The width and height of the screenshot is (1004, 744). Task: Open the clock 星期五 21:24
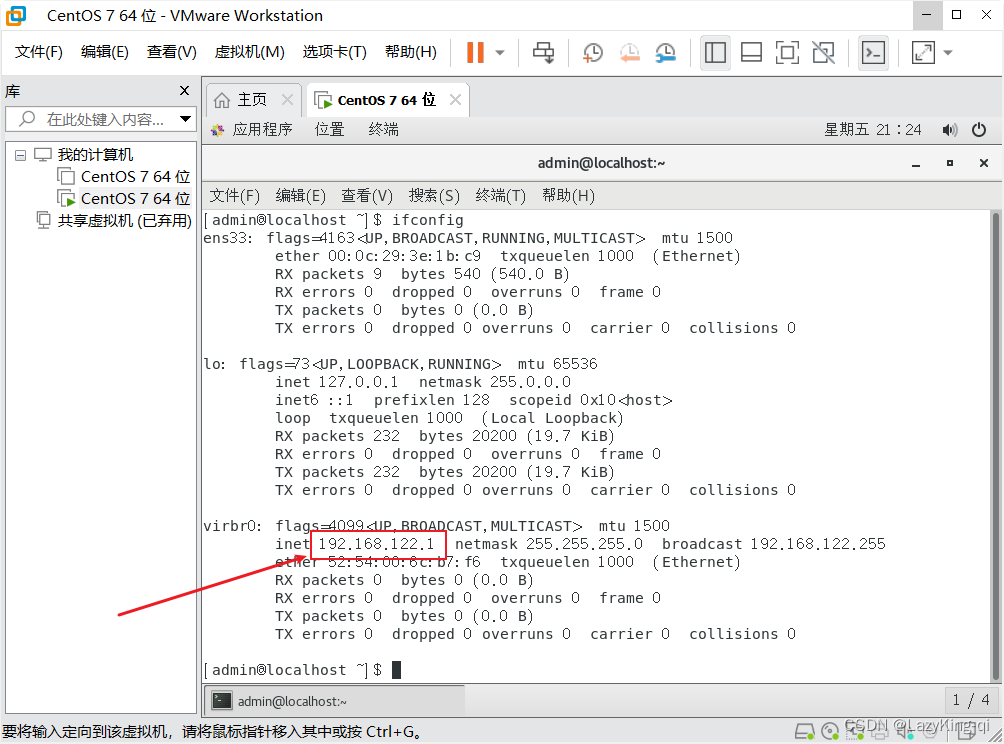point(872,130)
